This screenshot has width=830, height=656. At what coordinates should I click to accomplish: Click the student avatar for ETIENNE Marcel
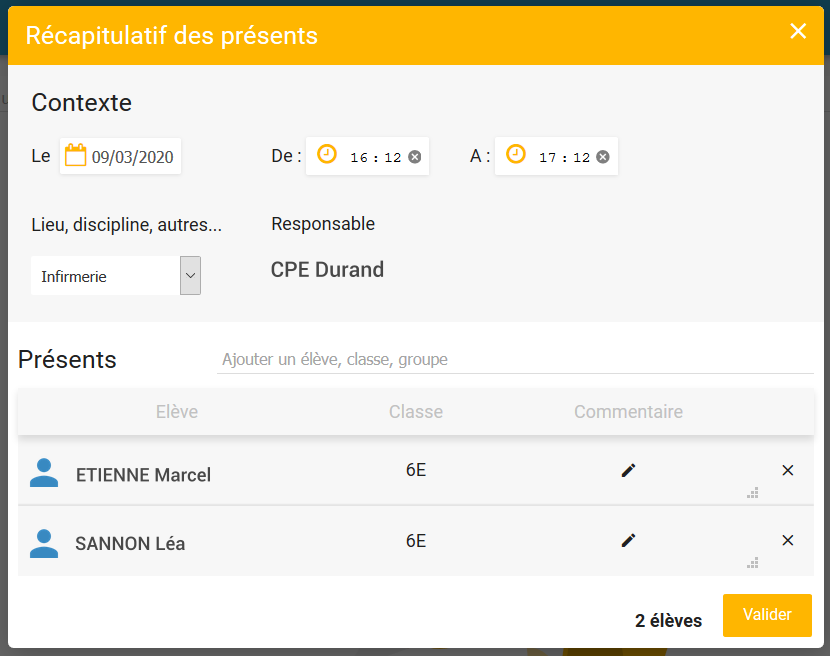(44, 472)
